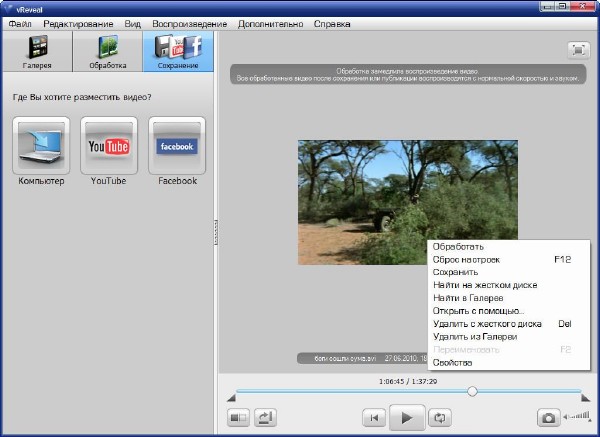Viewport: 600px width, 437px height.
Task: Click the Компьютер save destination icon
Action: coord(41,146)
